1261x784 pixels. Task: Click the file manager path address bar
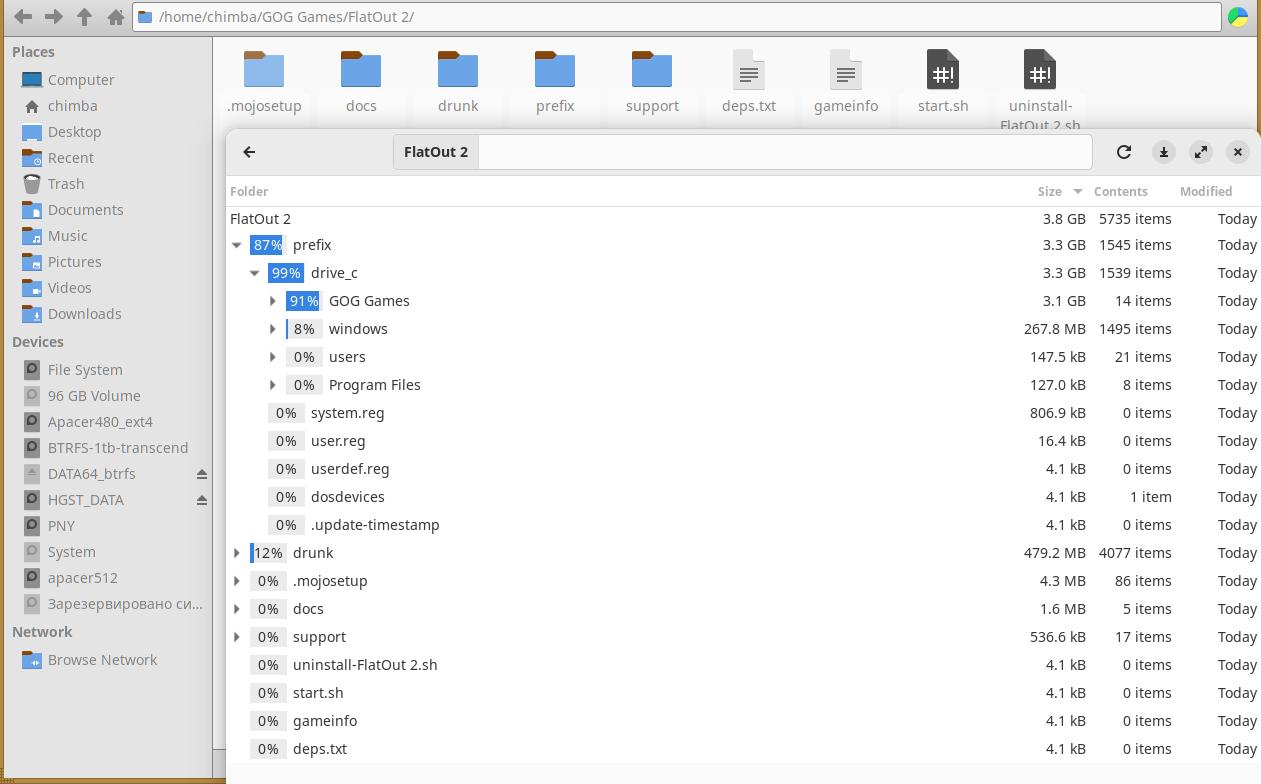677,17
